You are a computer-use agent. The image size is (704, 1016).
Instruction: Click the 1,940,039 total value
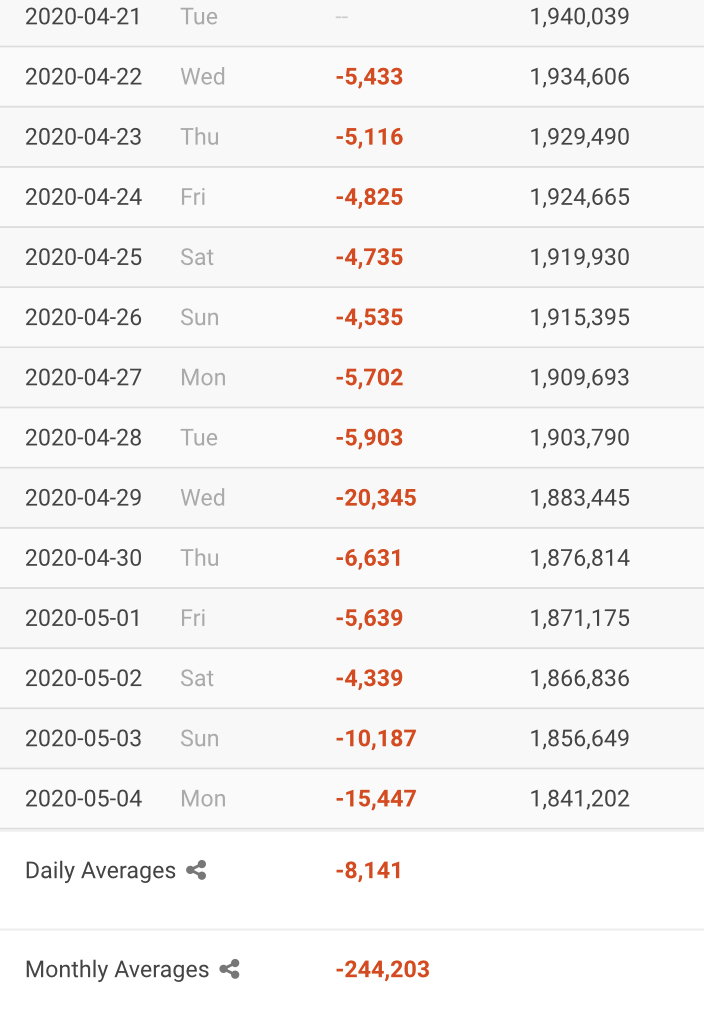click(x=580, y=17)
